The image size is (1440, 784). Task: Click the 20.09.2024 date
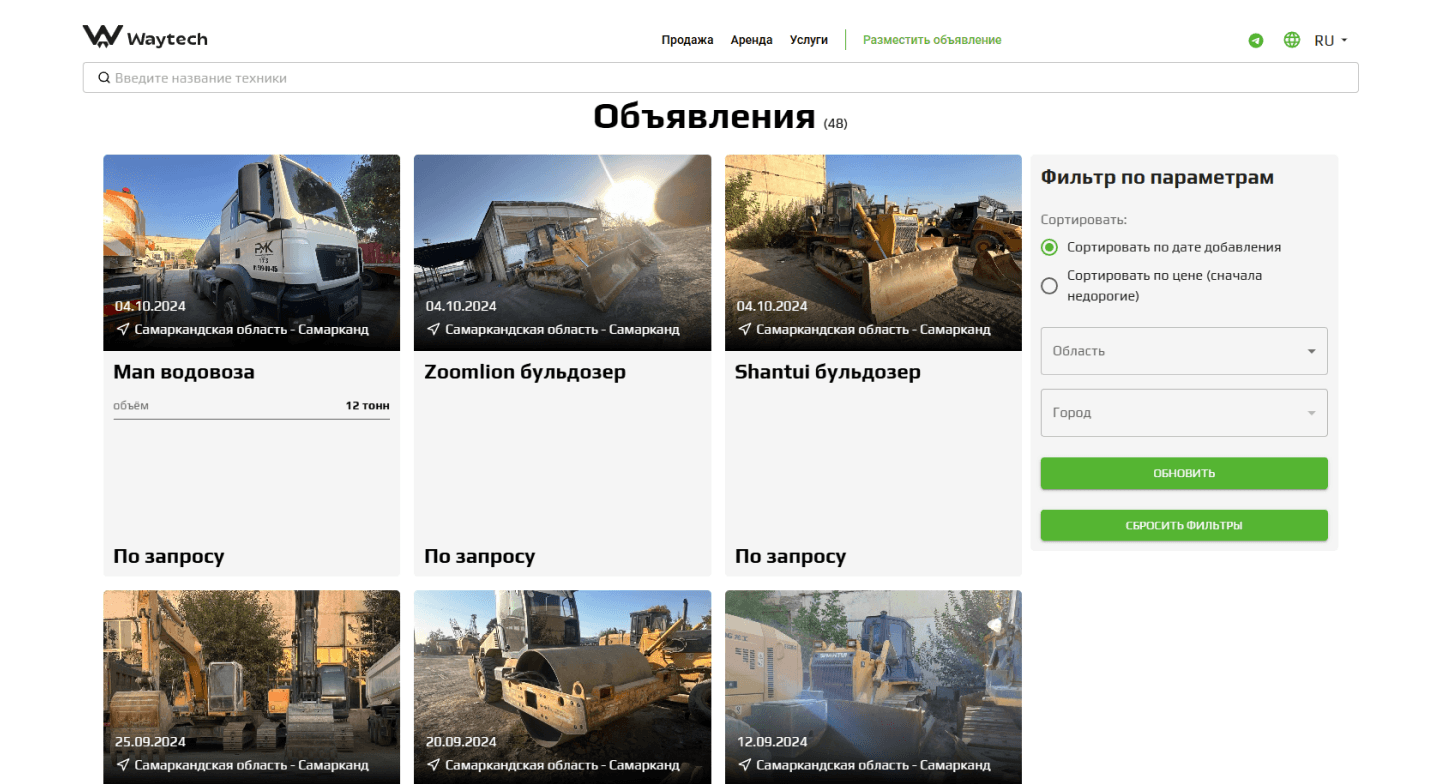461,742
